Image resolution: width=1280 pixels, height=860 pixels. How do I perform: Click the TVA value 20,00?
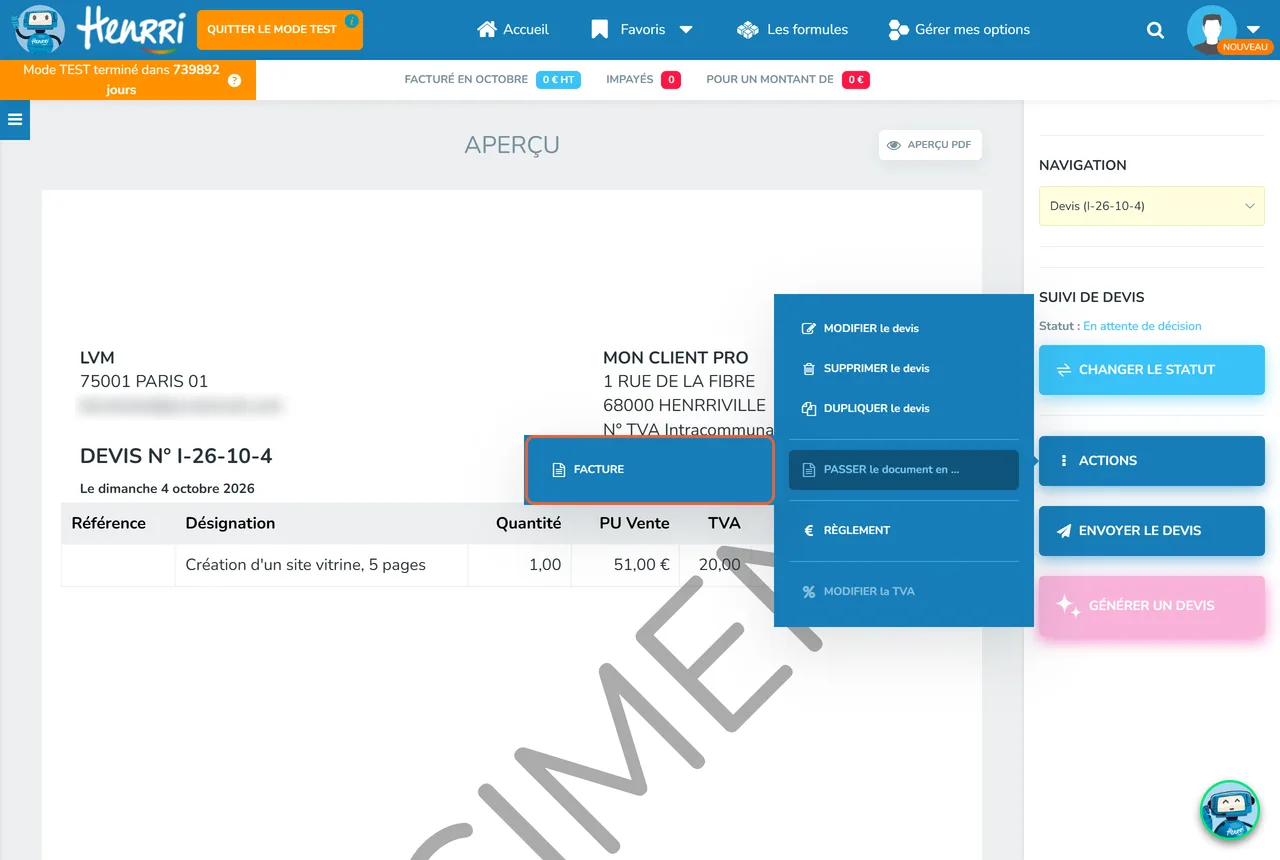pos(720,565)
